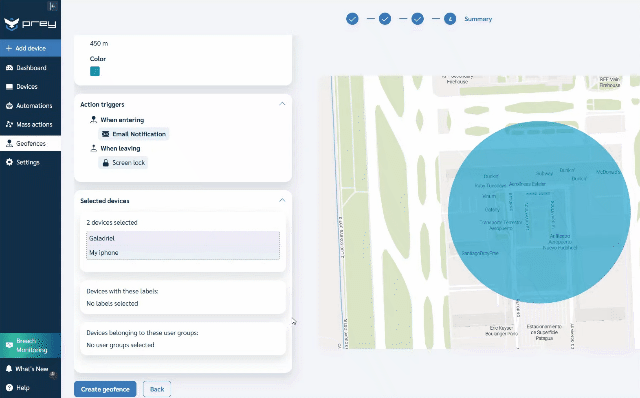
Task: Click the '2 devices selected' text
Action: 112,222
